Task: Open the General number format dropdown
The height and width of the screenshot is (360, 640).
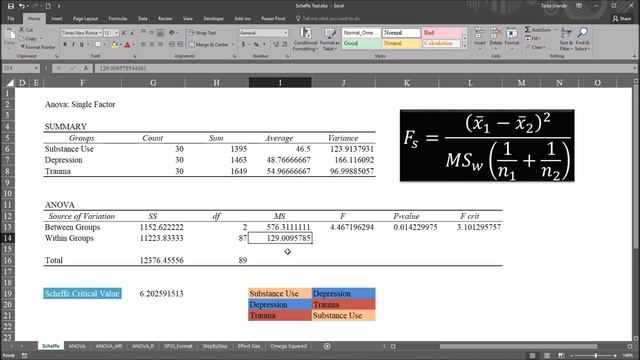Action: click(285, 33)
